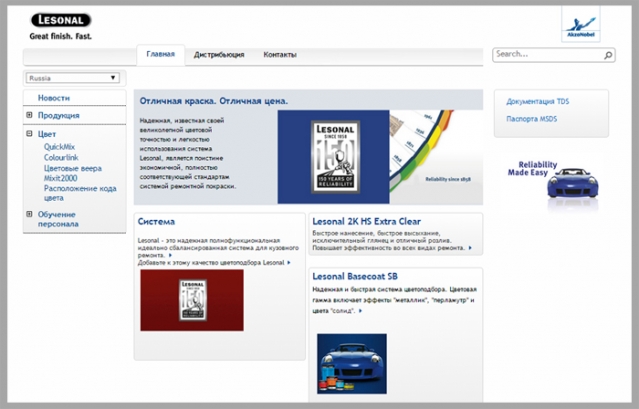Open the Паспорта MSDS link
The width and height of the screenshot is (639, 409).
click(532, 119)
